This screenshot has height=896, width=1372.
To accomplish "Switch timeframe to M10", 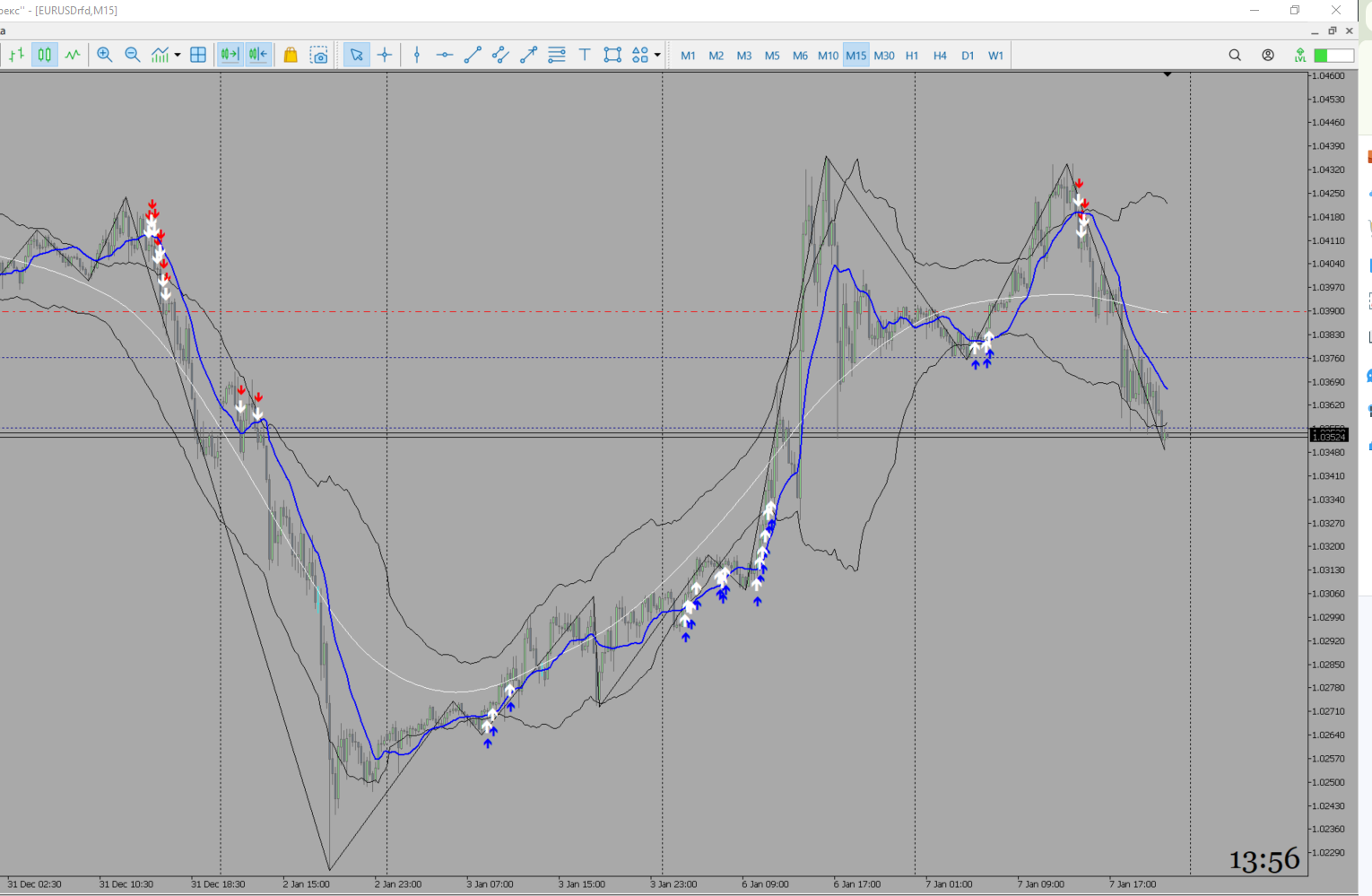I will click(828, 56).
